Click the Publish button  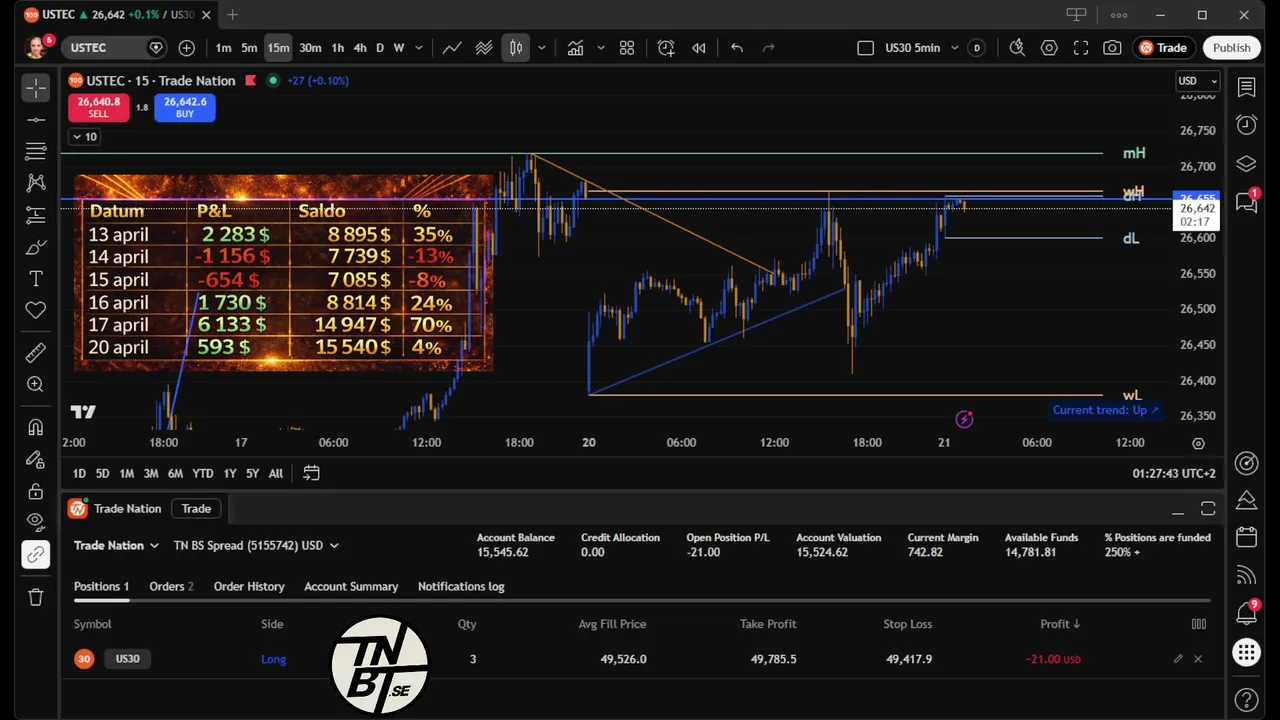(1231, 48)
